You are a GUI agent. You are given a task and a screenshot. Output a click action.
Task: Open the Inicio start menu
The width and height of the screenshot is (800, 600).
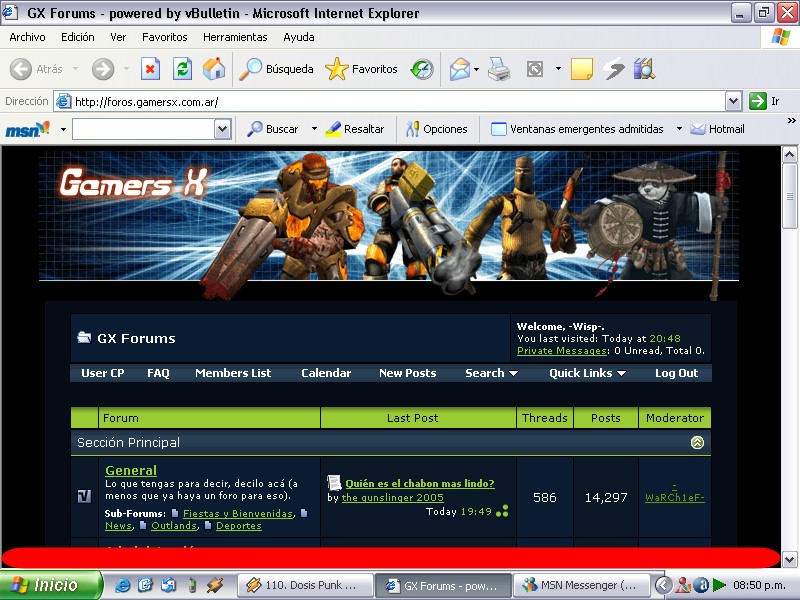click(51, 585)
